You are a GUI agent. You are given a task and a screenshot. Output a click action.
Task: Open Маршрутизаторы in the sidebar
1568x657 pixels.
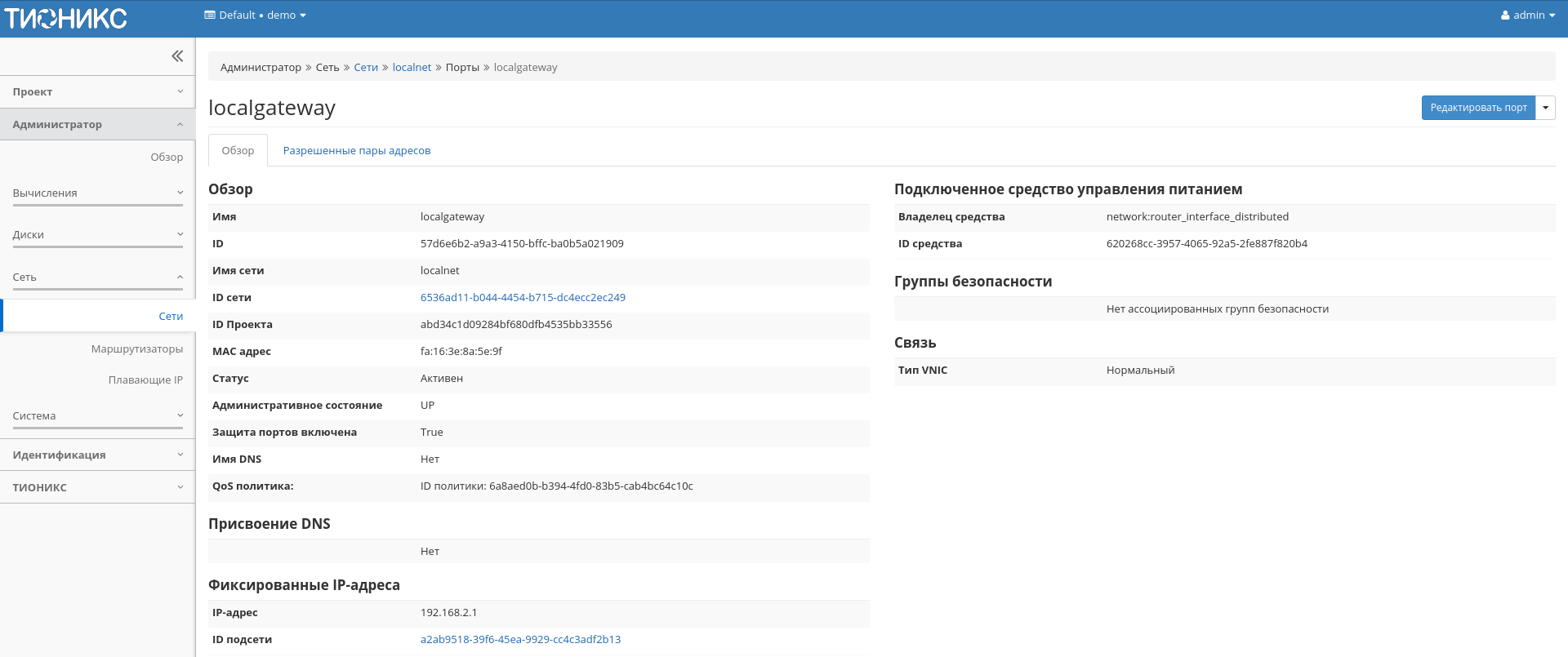click(136, 349)
